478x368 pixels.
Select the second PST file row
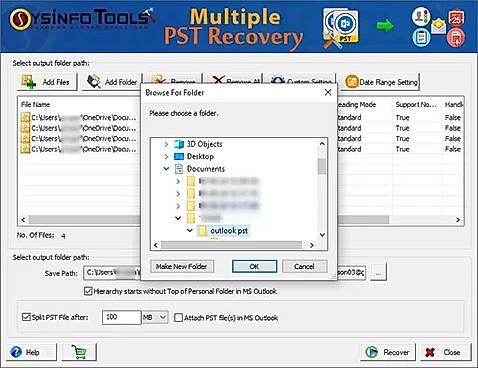(x=78, y=128)
